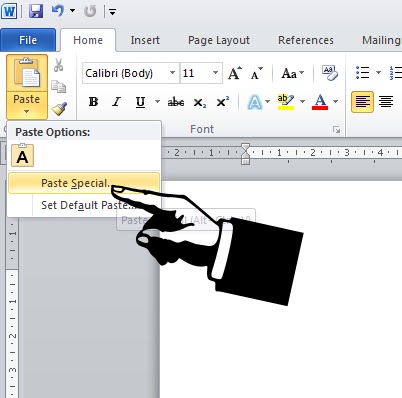Apply red font color
402x398 pixels.
pyautogui.click(x=320, y=102)
